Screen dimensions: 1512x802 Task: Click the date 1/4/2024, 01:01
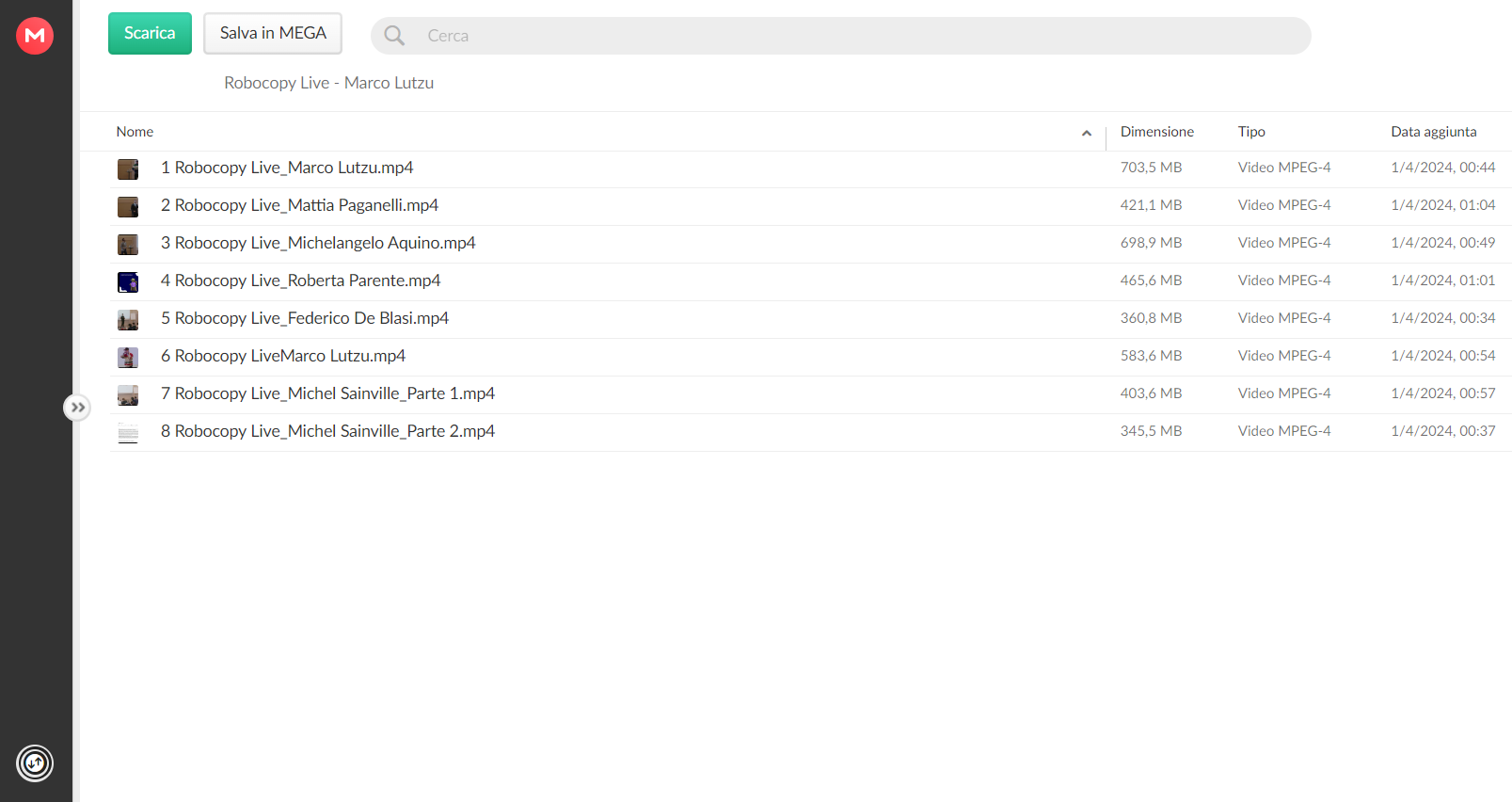pos(1442,281)
